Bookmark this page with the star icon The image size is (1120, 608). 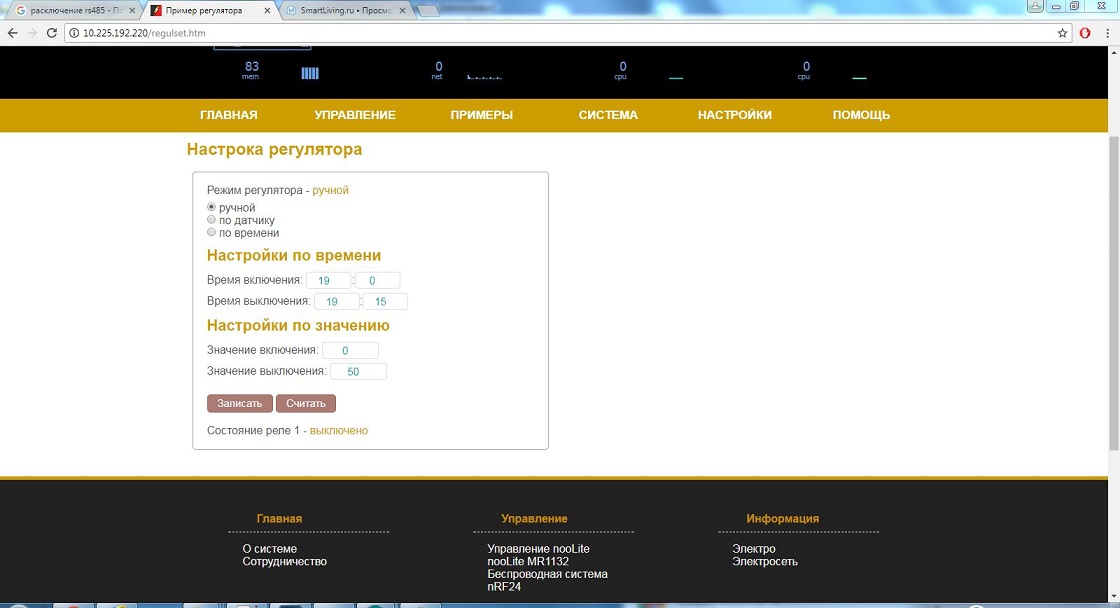pos(1063,33)
